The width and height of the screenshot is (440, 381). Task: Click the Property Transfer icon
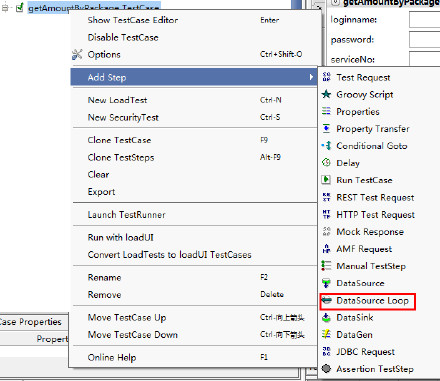(326, 128)
